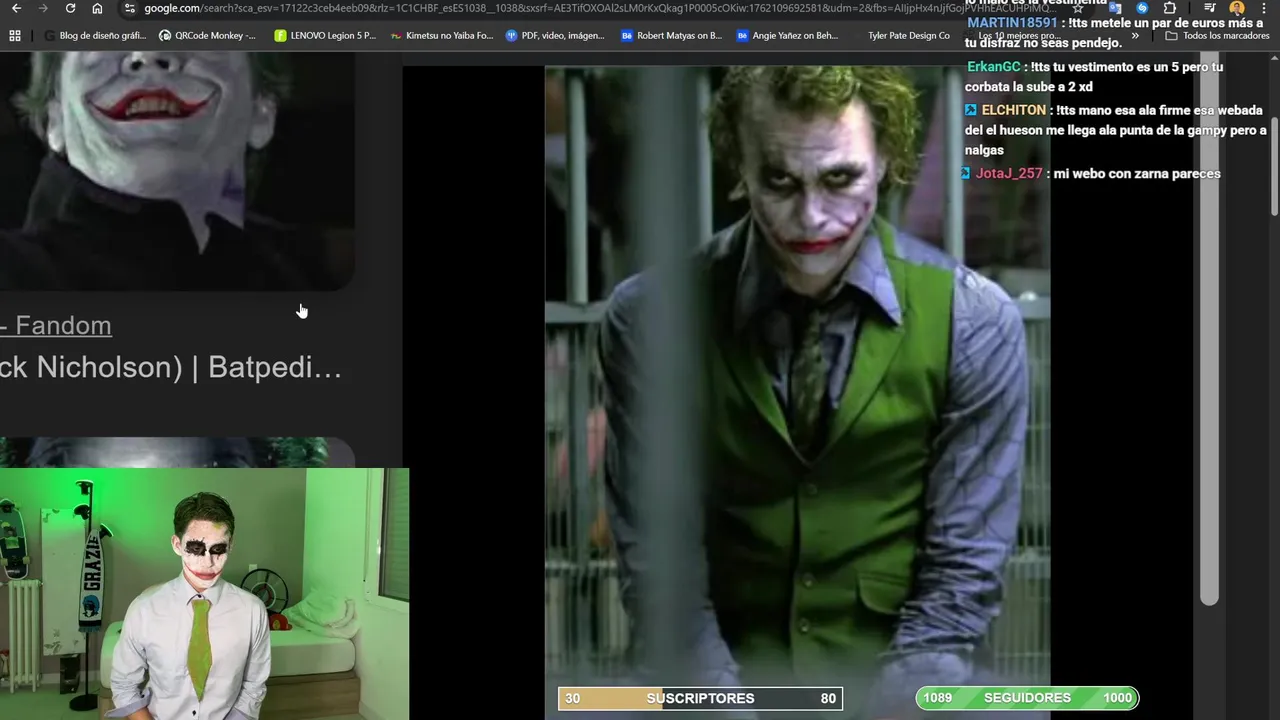This screenshot has height=720, width=1280.
Task: Open the QRCode Monkey bookmark
Action: coord(207,35)
